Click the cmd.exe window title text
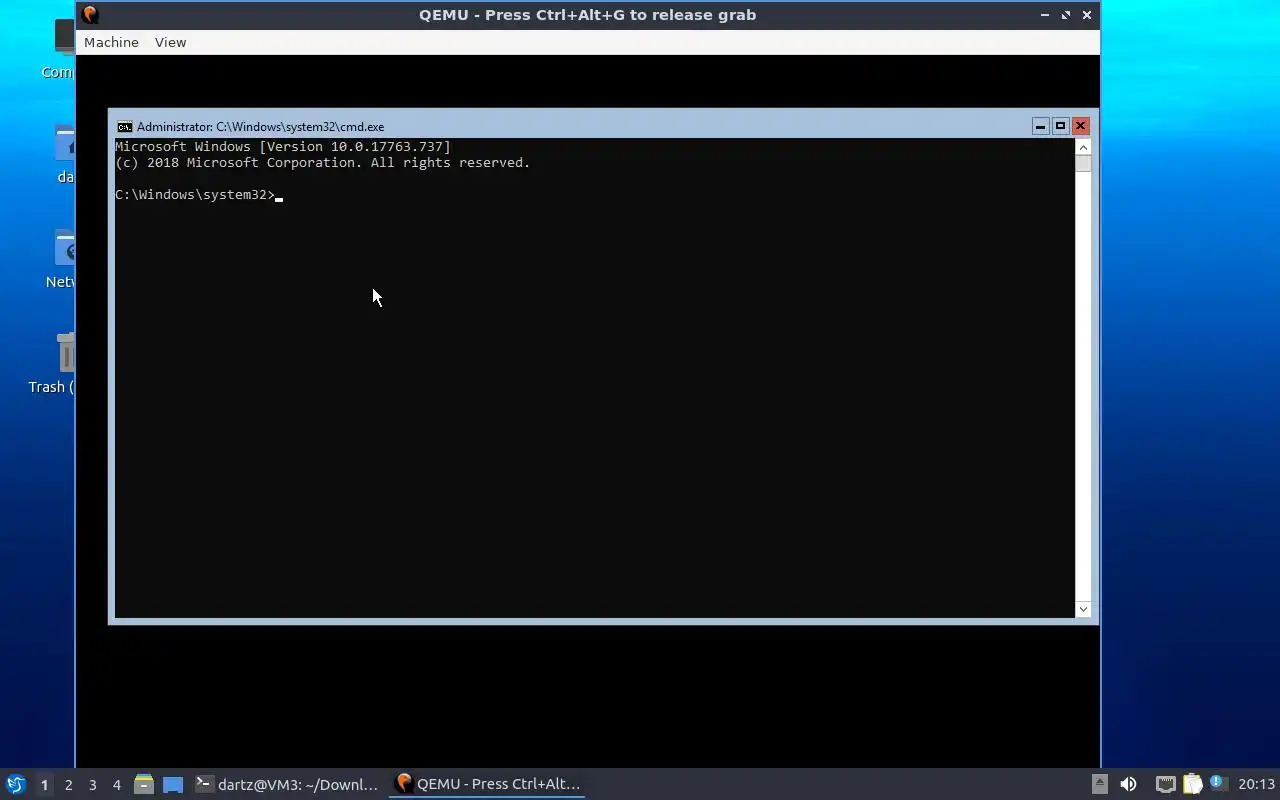 pos(260,127)
